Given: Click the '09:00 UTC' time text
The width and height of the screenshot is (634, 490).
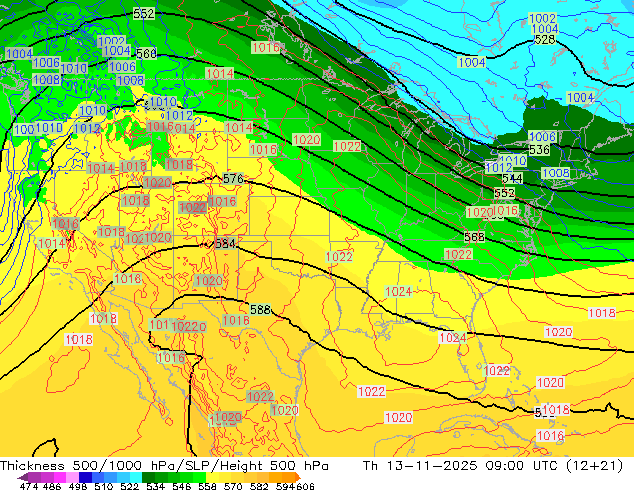Looking at the screenshot, I should pos(523,466).
